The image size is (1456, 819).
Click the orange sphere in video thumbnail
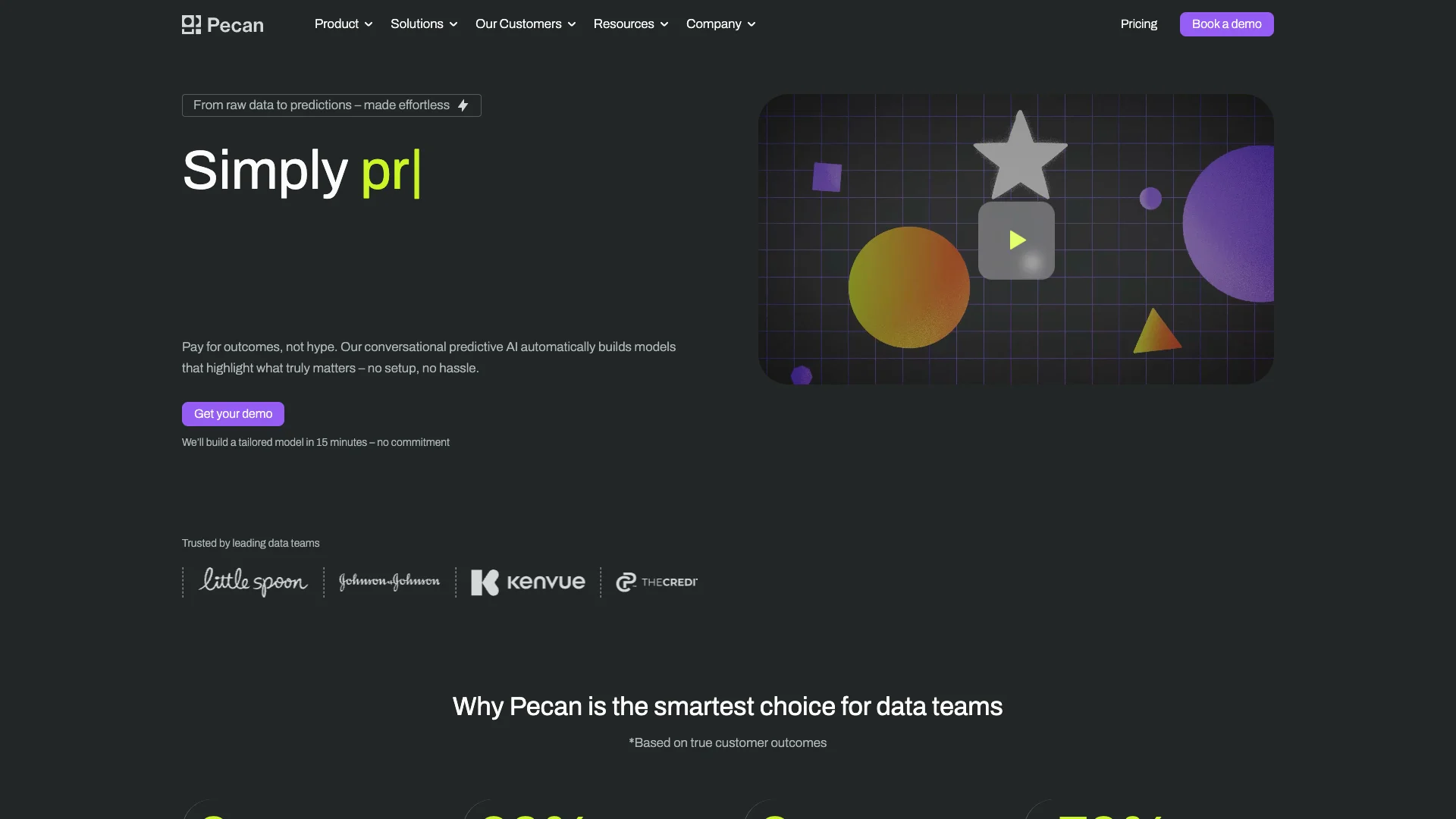coord(908,287)
